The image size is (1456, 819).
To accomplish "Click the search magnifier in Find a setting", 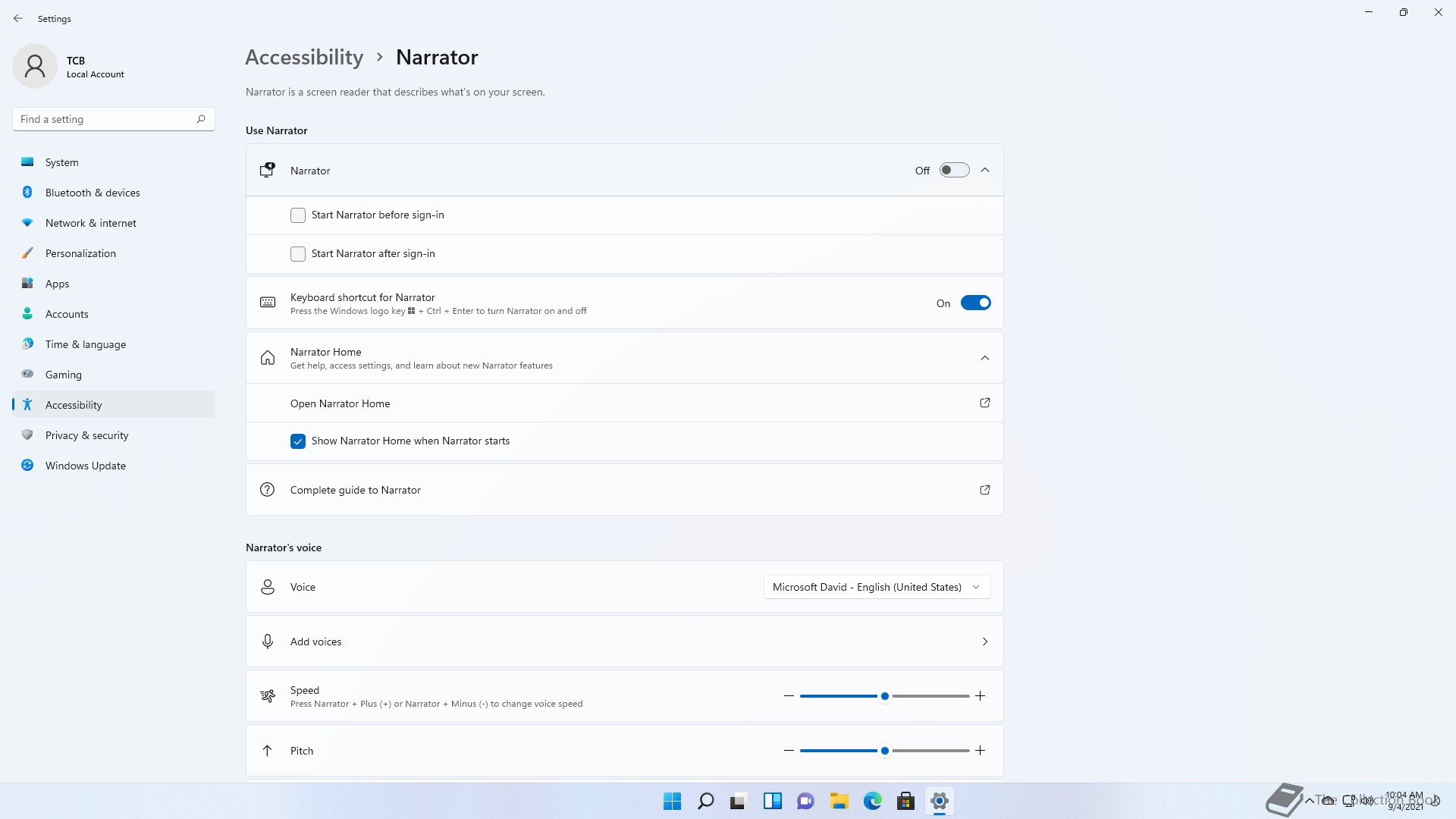I will 201,119.
